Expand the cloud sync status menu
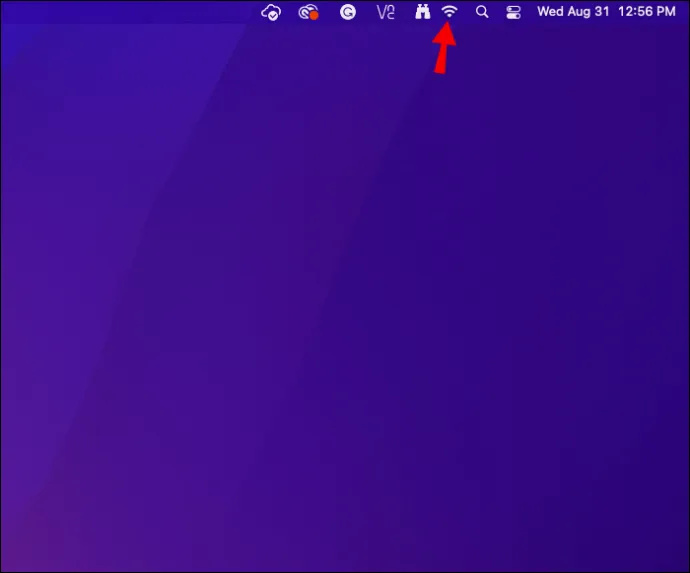Image resolution: width=690 pixels, height=573 pixels. [x=271, y=13]
